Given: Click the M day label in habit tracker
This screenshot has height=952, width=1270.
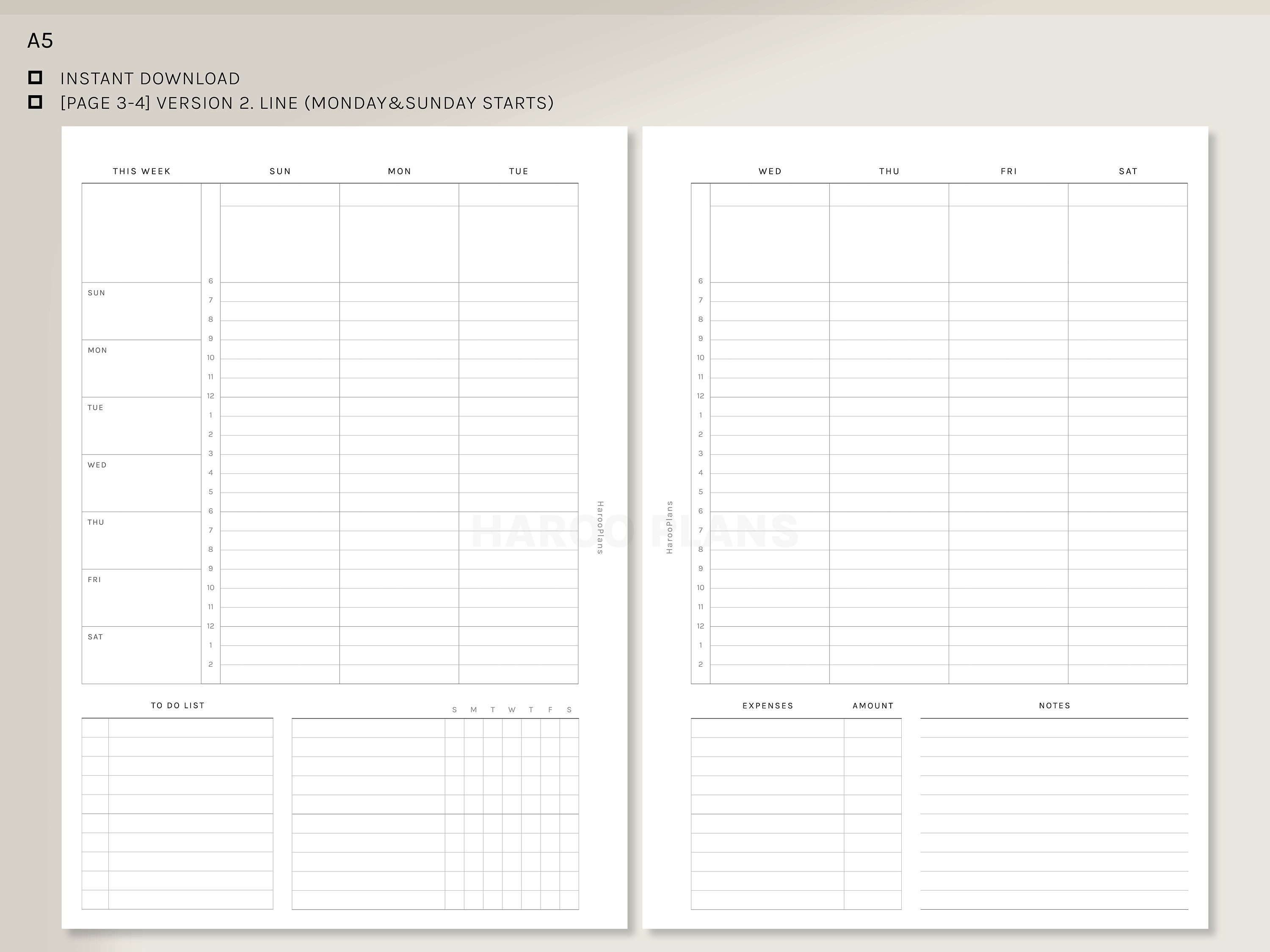Looking at the screenshot, I should tap(474, 710).
